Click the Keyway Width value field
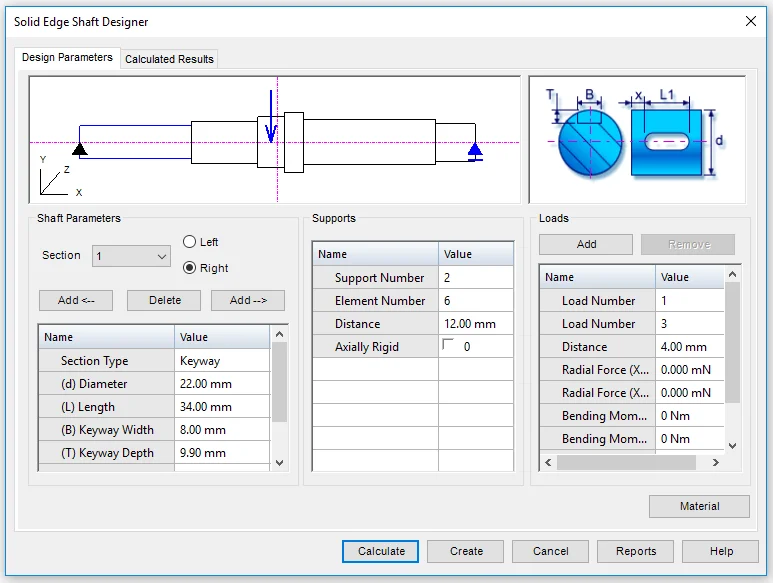Viewport: 773px width, 583px height. pos(222,430)
